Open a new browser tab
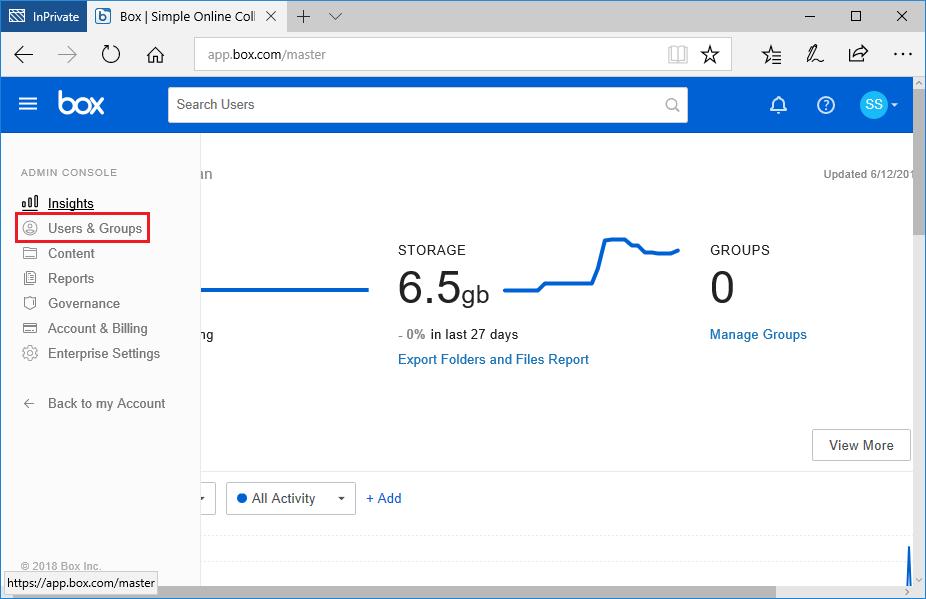 coord(304,17)
